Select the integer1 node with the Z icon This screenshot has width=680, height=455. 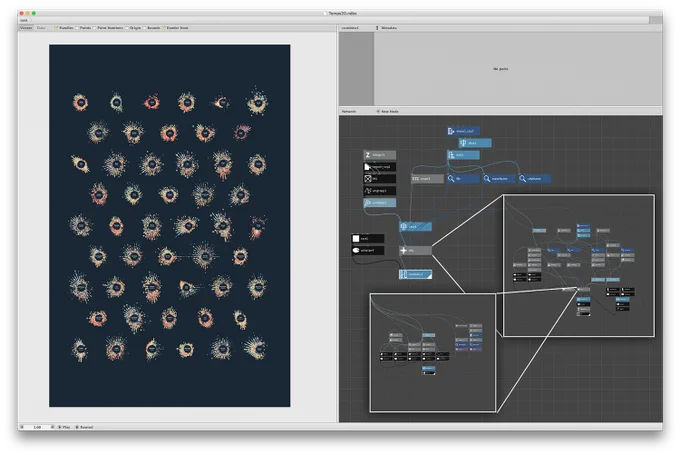tap(379, 155)
